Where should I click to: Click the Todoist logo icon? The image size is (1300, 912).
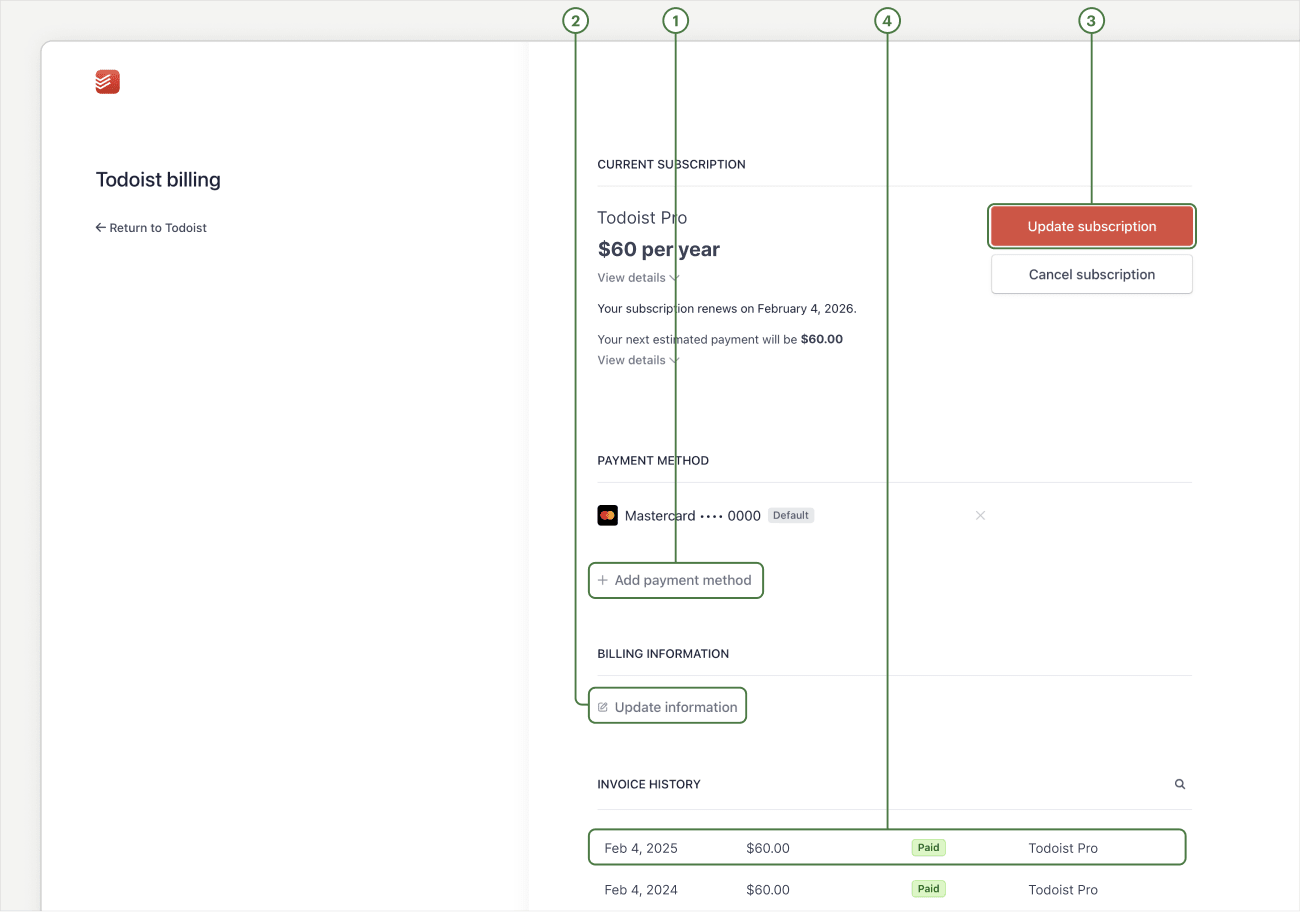click(x=107, y=81)
